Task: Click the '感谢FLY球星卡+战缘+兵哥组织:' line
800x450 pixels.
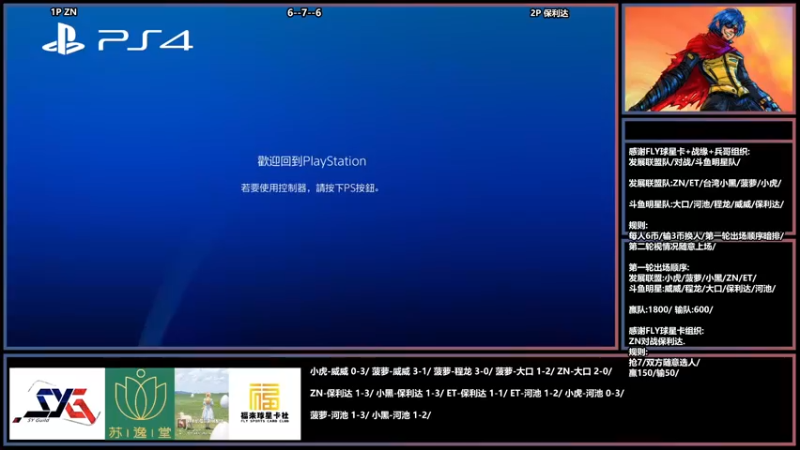Action: tap(689, 152)
